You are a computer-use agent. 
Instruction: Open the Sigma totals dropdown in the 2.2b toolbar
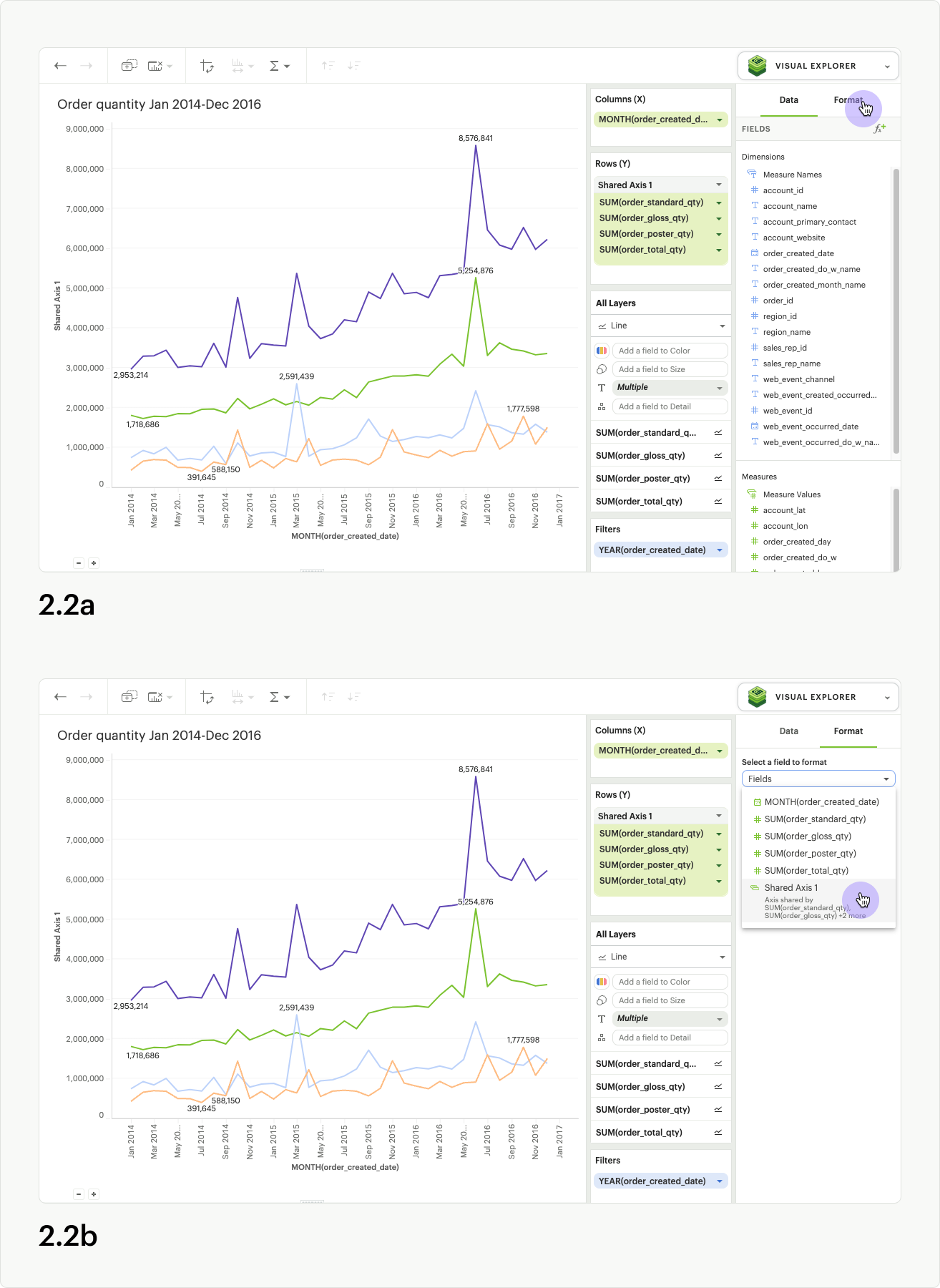[278, 697]
